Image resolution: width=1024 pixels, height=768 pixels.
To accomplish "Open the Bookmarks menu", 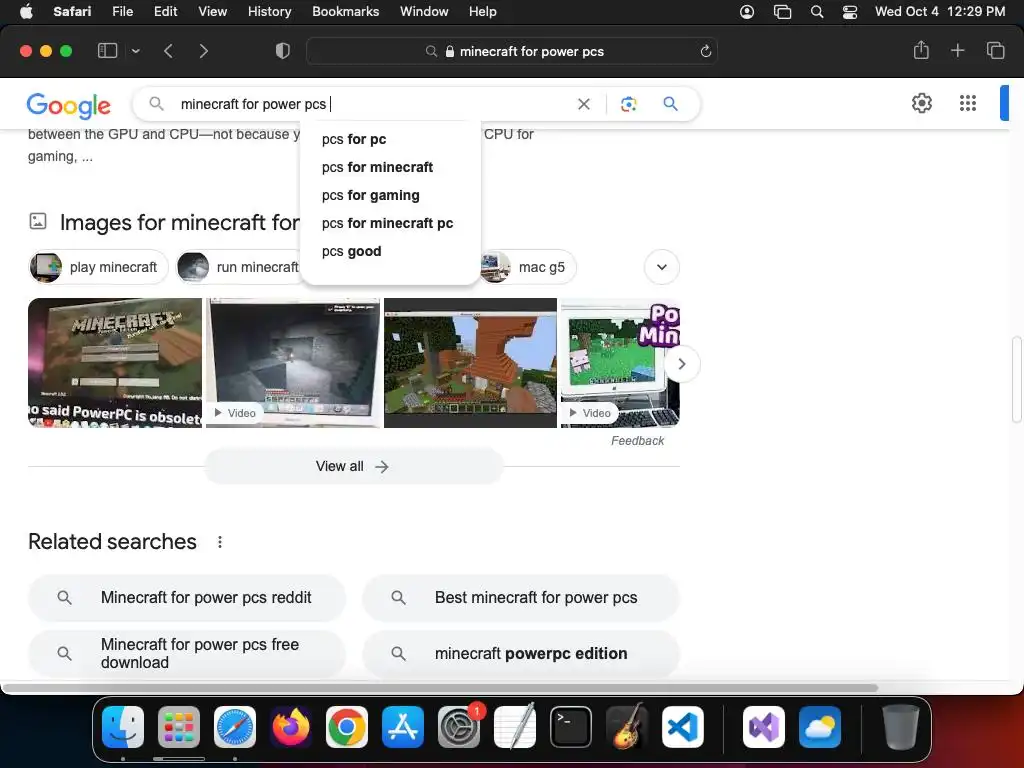I will (x=345, y=11).
